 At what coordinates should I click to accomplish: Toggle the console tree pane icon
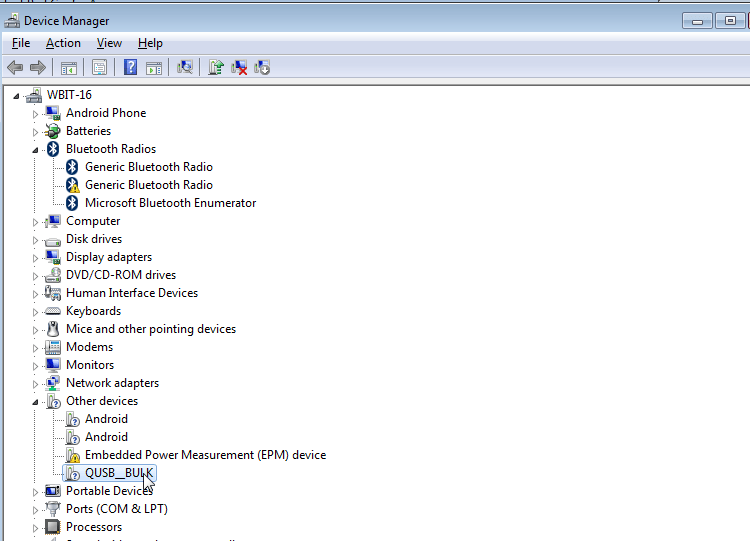point(69,67)
